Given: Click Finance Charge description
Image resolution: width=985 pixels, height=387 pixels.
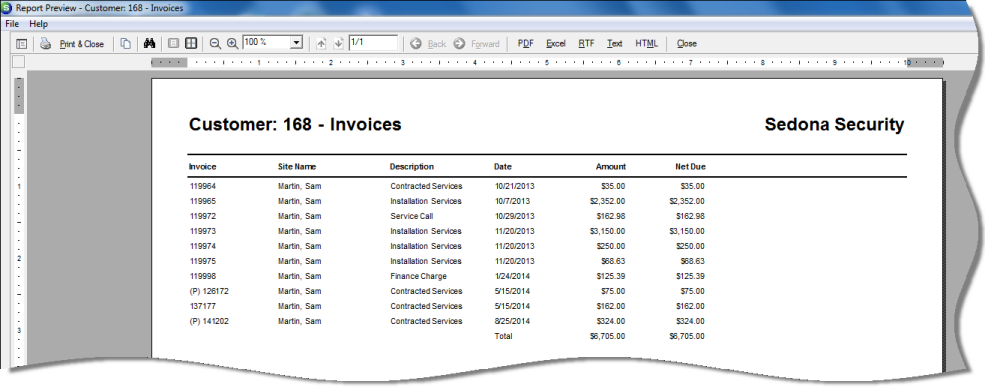Looking at the screenshot, I should coord(418,277).
